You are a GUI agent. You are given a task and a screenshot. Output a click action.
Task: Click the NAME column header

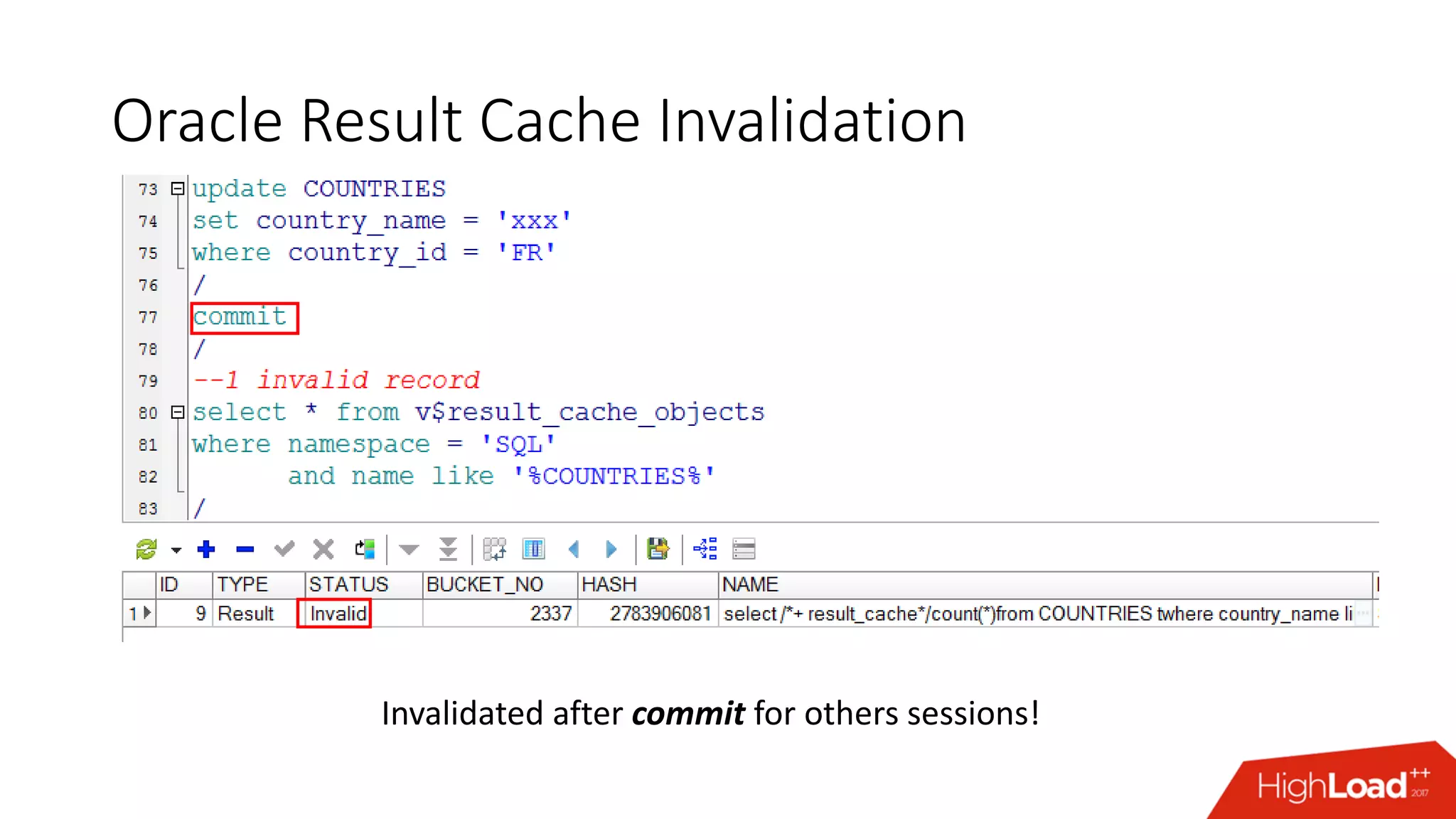(x=1046, y=584)
